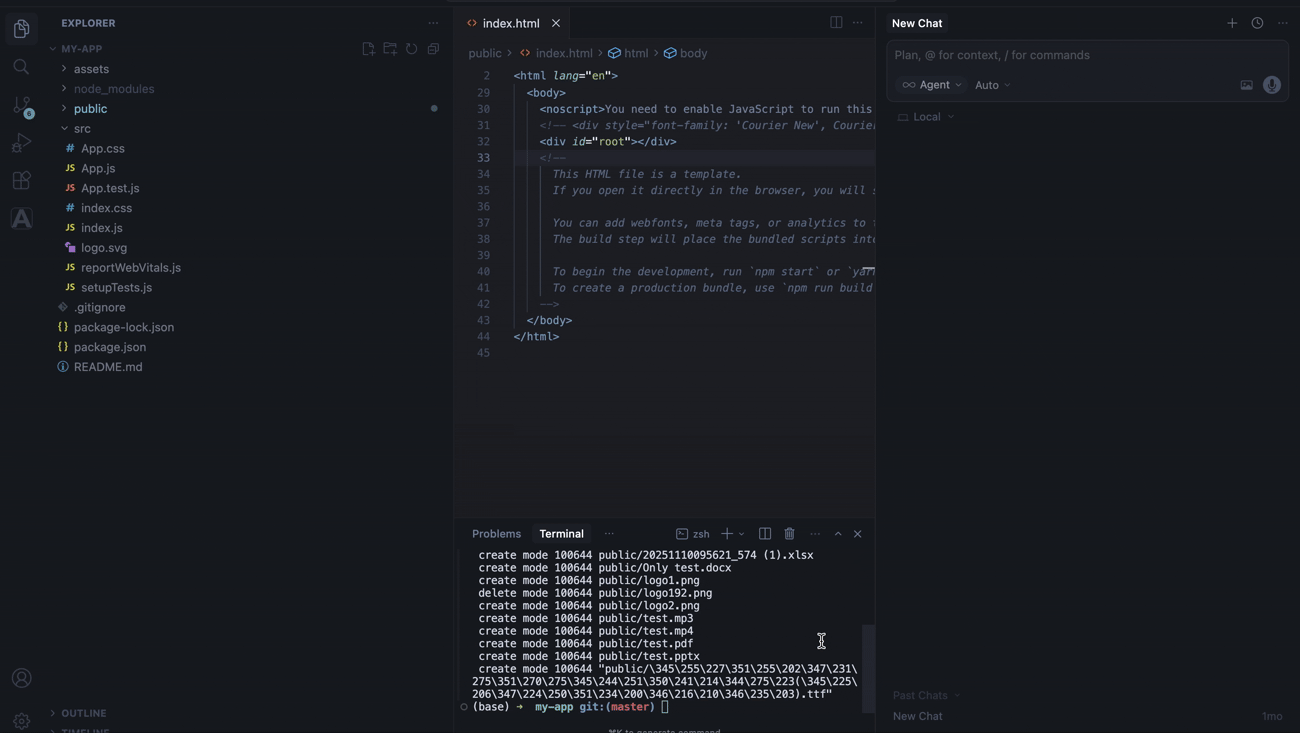The height and width of the screenshot is (733, 1300).
Task: Switch to the Problems tab
Action: [496, 534]
